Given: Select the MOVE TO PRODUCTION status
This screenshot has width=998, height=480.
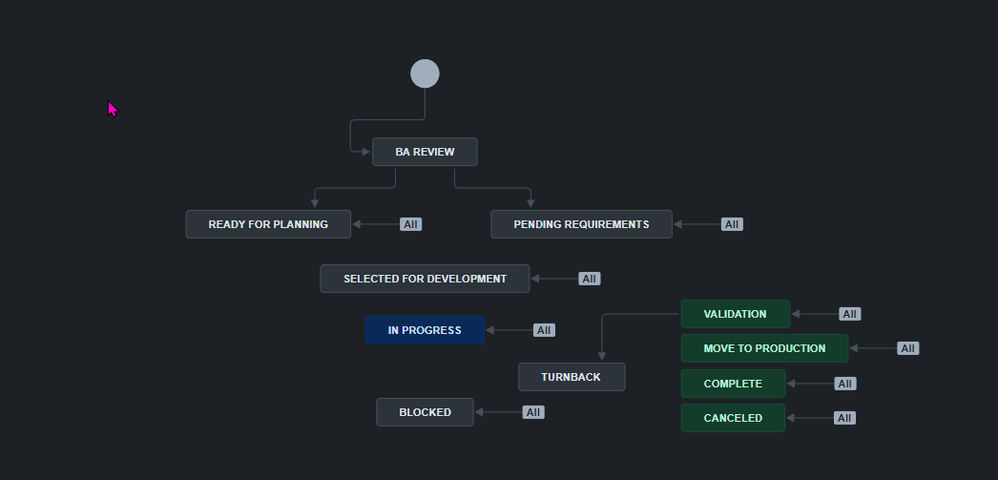Looking at the screenshot, I should (x=764, y=348).
